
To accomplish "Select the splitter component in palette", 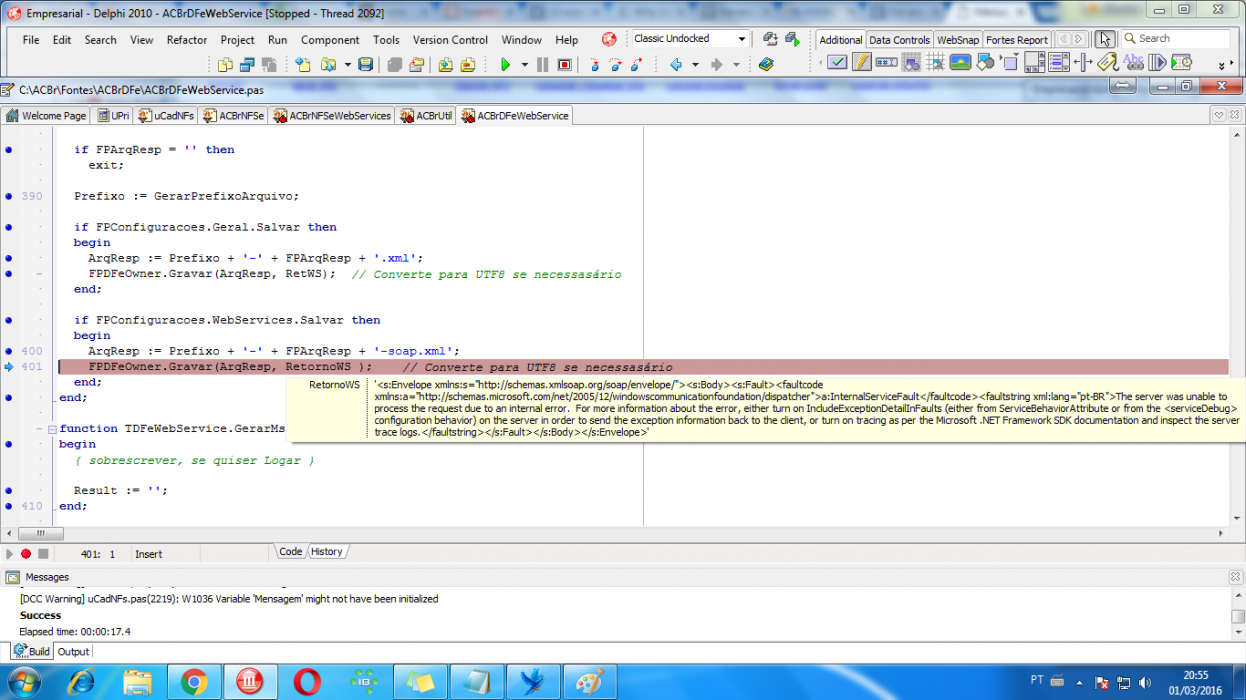I will tap(1083, 62).
